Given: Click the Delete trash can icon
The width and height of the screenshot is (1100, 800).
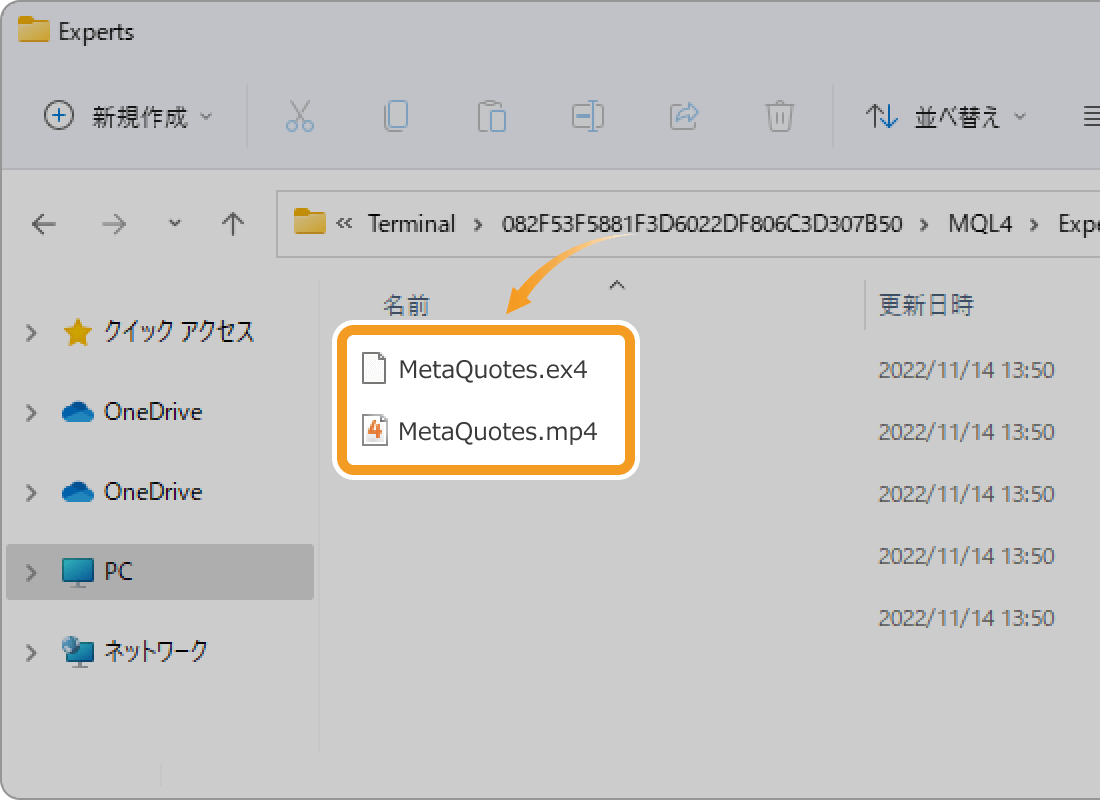Looking at the screenshot, I should (779, 116).
